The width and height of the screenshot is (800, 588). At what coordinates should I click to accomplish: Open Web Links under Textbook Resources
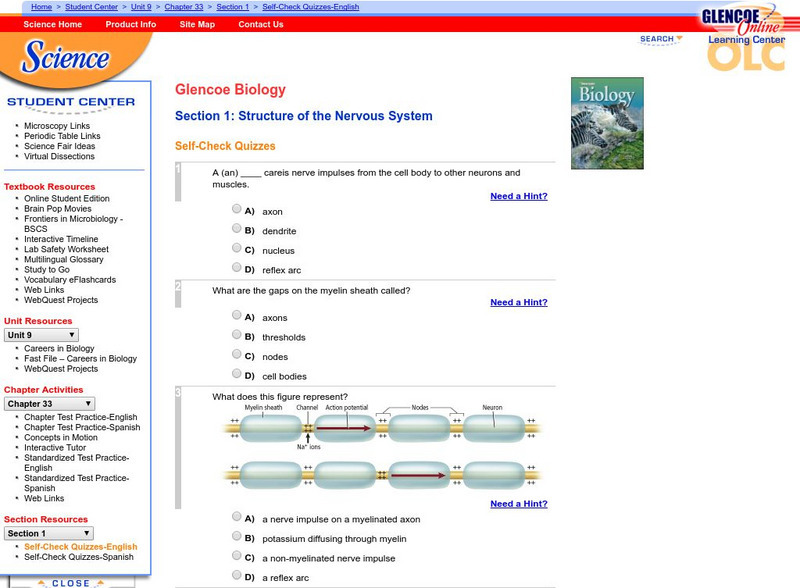[x=44, y=290]
